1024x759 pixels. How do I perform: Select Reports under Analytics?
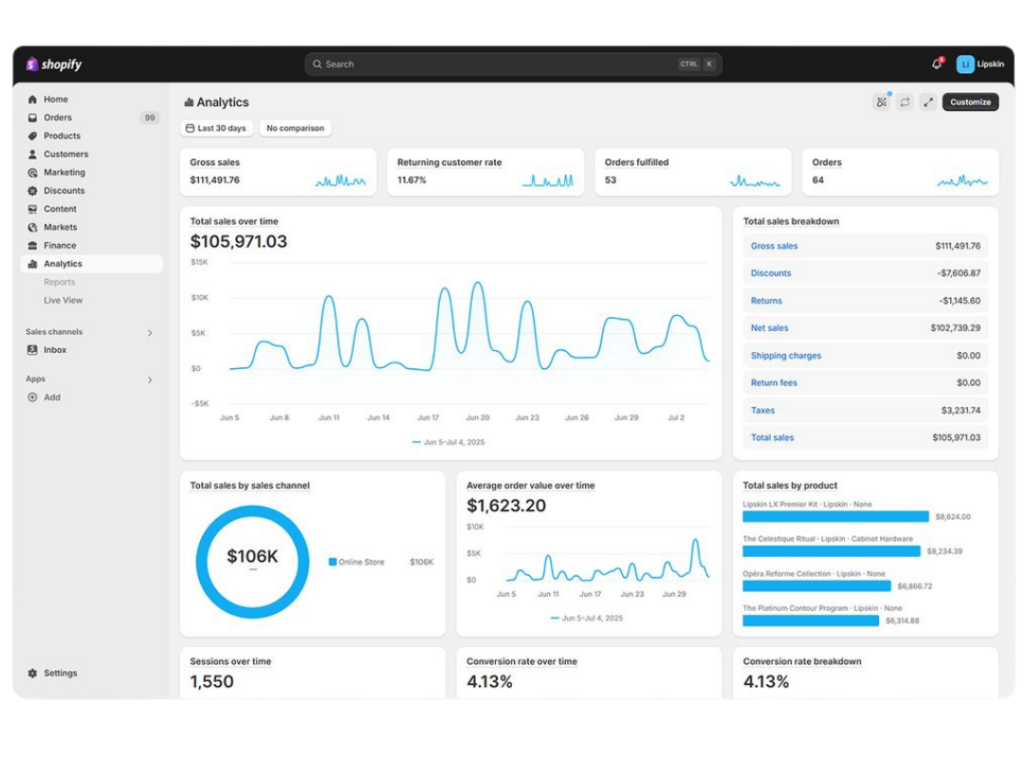click(x=59, y=282)
